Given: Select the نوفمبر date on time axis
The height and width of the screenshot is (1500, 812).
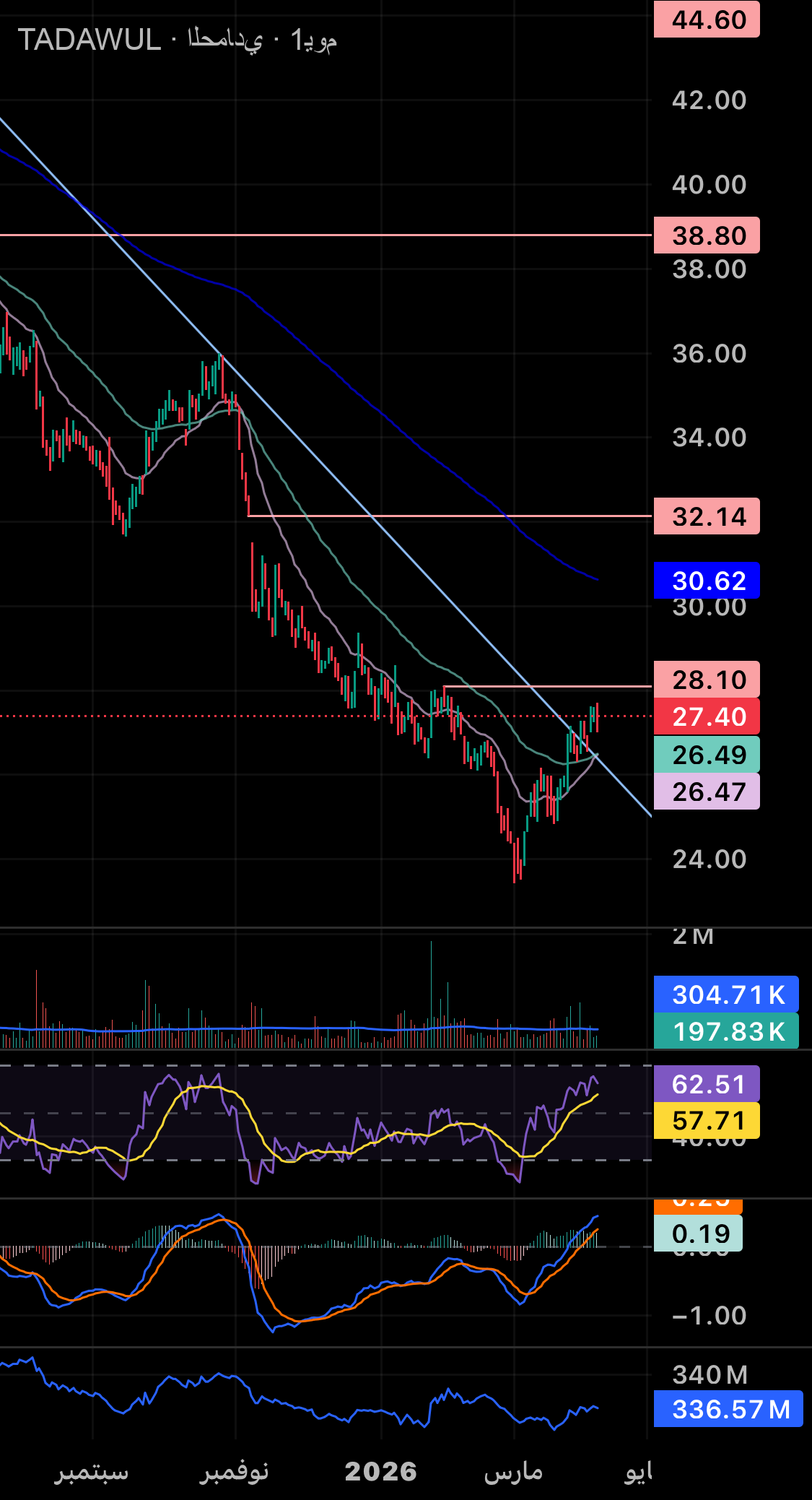Looking at the screenshot, I should click(x=235, y=1471).
